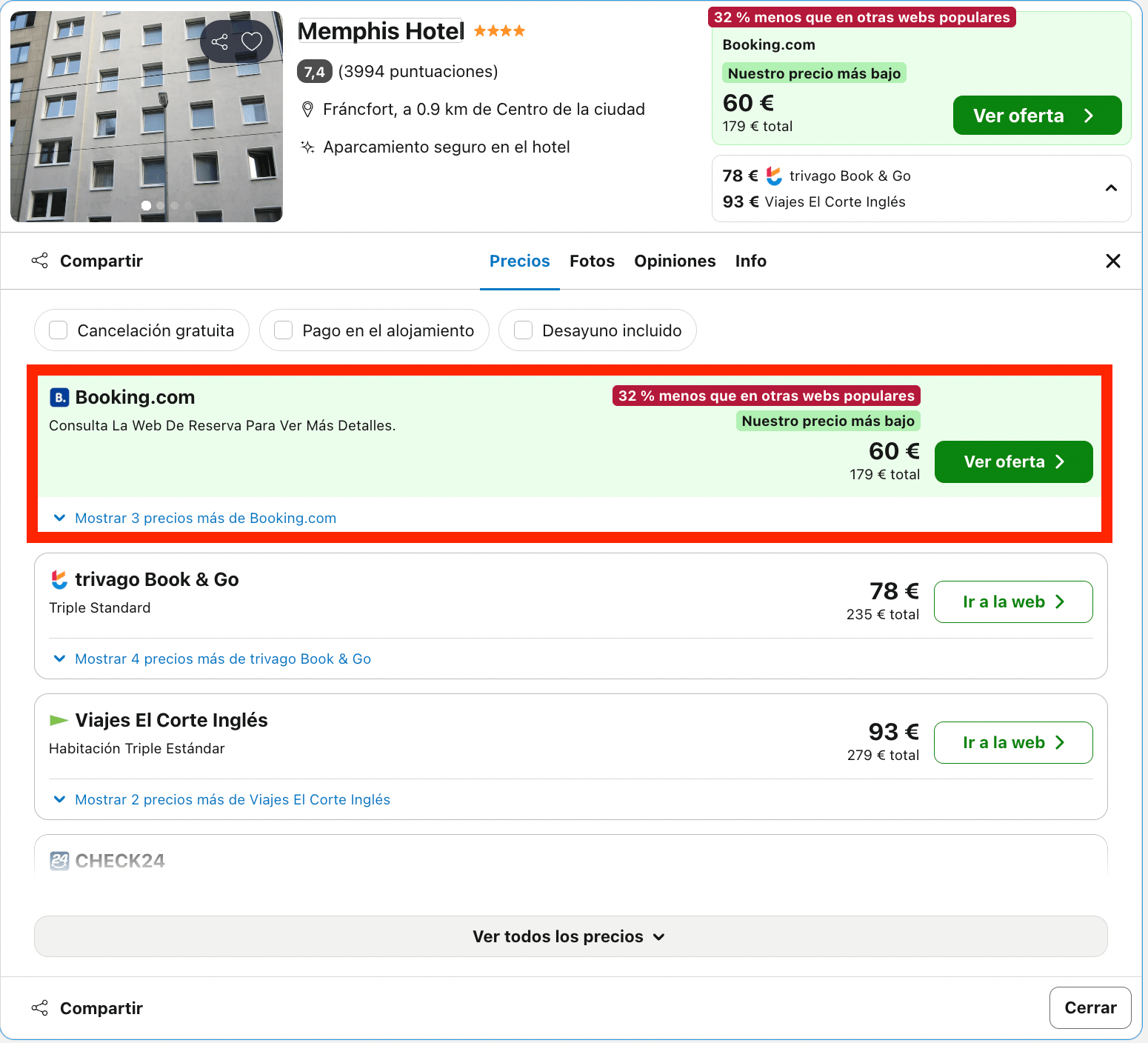
Task: Click share icon beside bottom Compartir
Action: (40, 1008)
